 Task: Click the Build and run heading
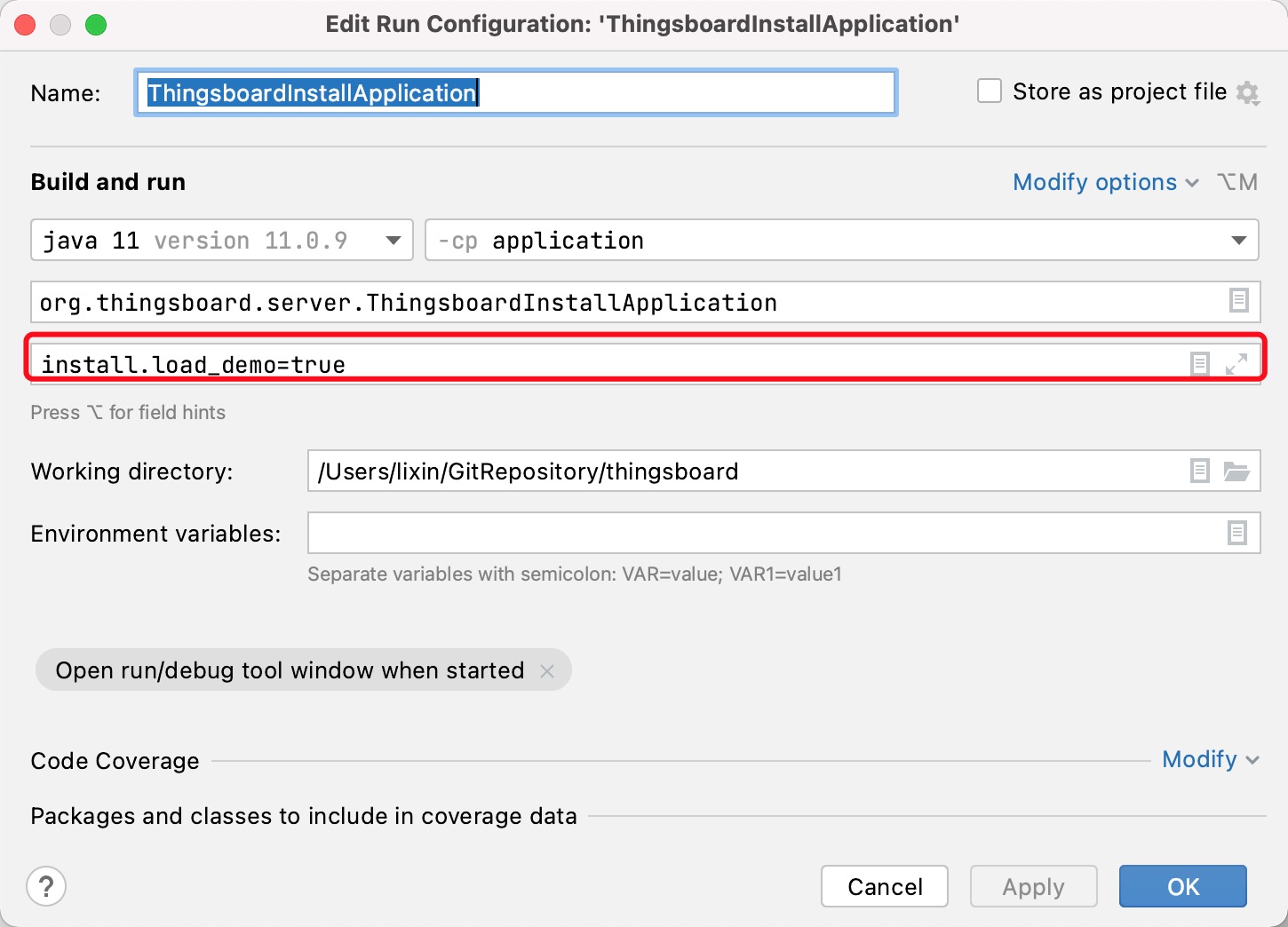[x=108, y=182]
